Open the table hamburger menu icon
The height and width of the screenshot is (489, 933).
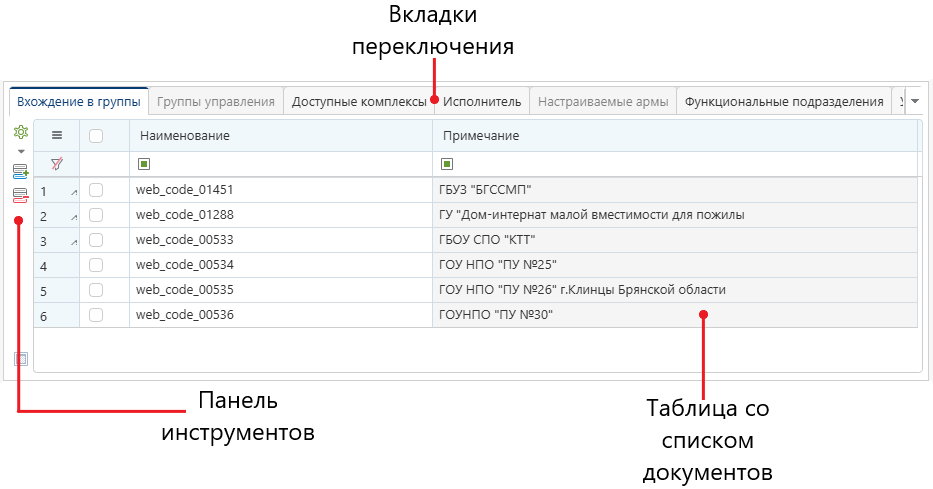[x=57, y=136]
